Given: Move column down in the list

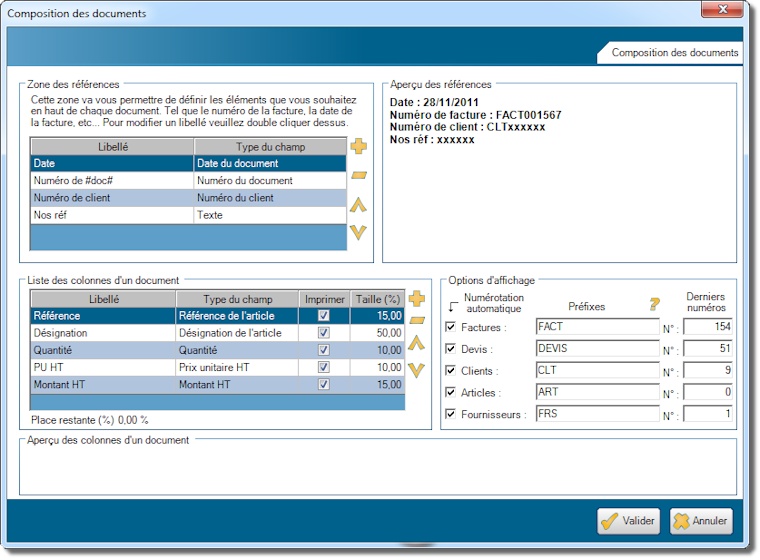Looking at the screenshot, I should click(x=417, y=369).
